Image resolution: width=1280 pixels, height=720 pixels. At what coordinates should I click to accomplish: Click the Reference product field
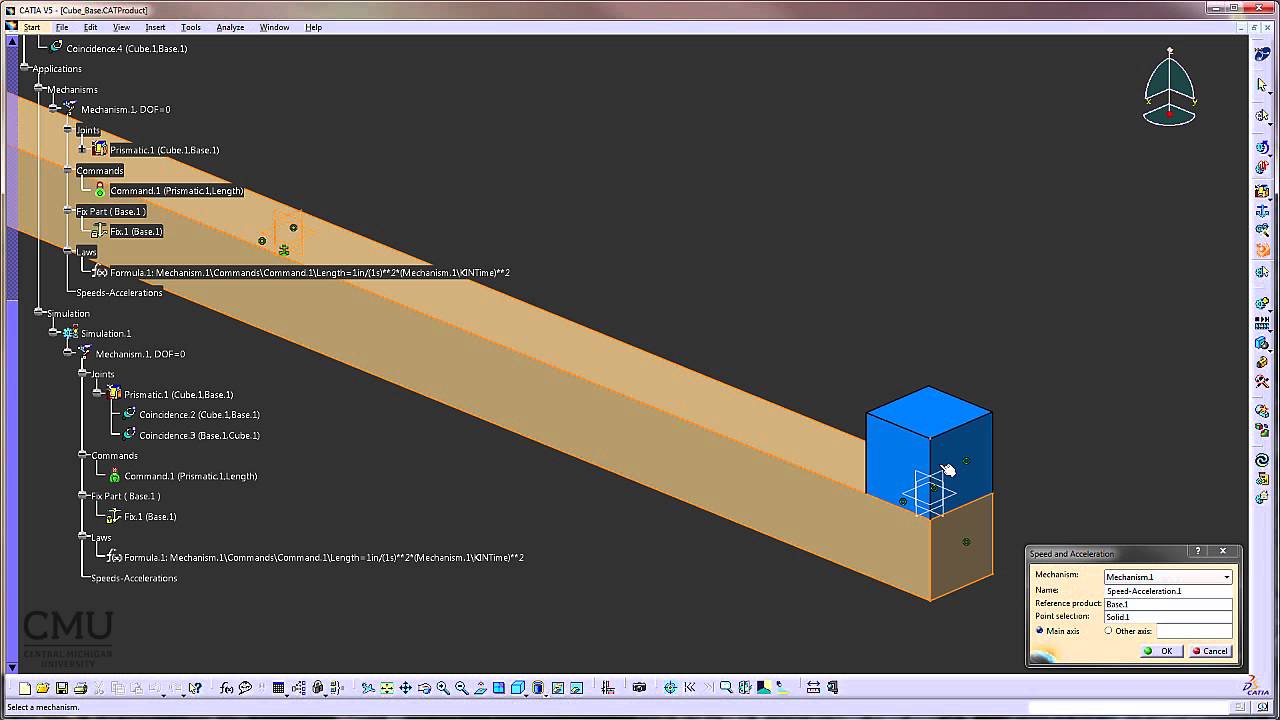(x=1168, y=604)
